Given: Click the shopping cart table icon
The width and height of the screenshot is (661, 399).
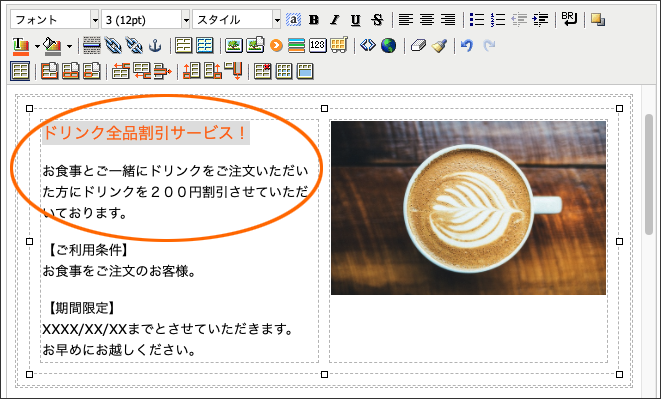Looking at the screenshot, I should 339,46.
